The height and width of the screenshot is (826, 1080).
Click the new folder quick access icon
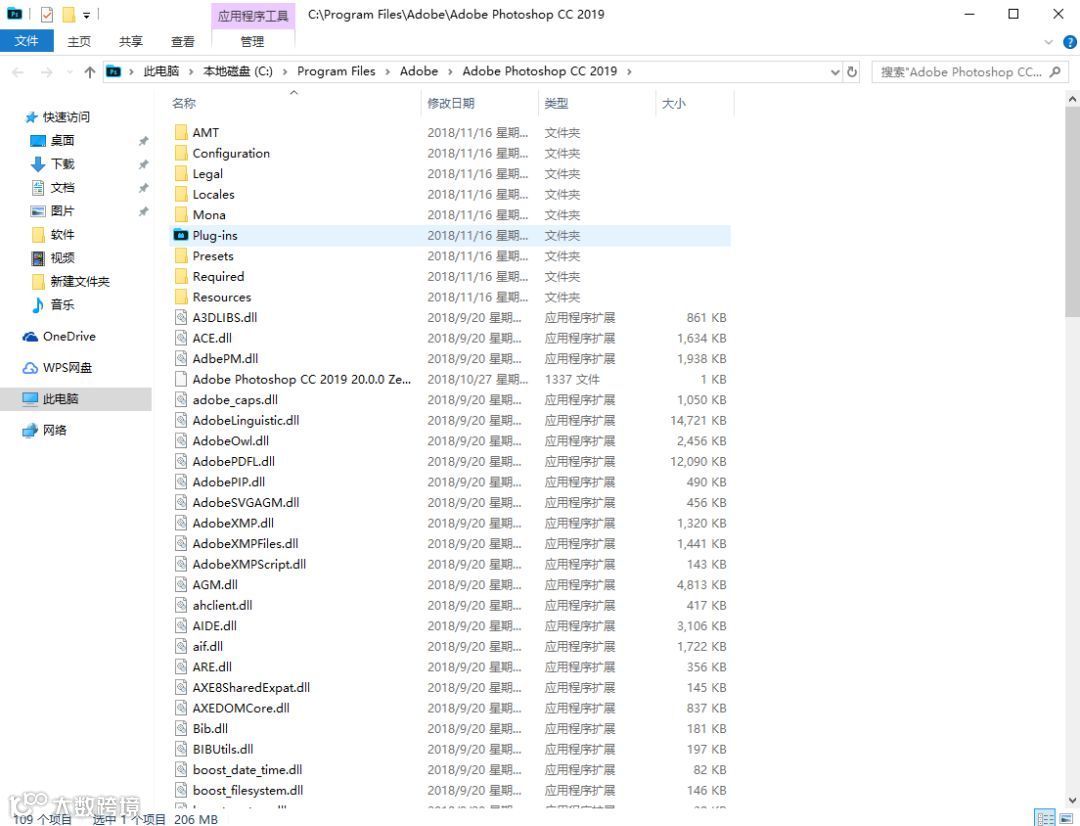[68, 14]
